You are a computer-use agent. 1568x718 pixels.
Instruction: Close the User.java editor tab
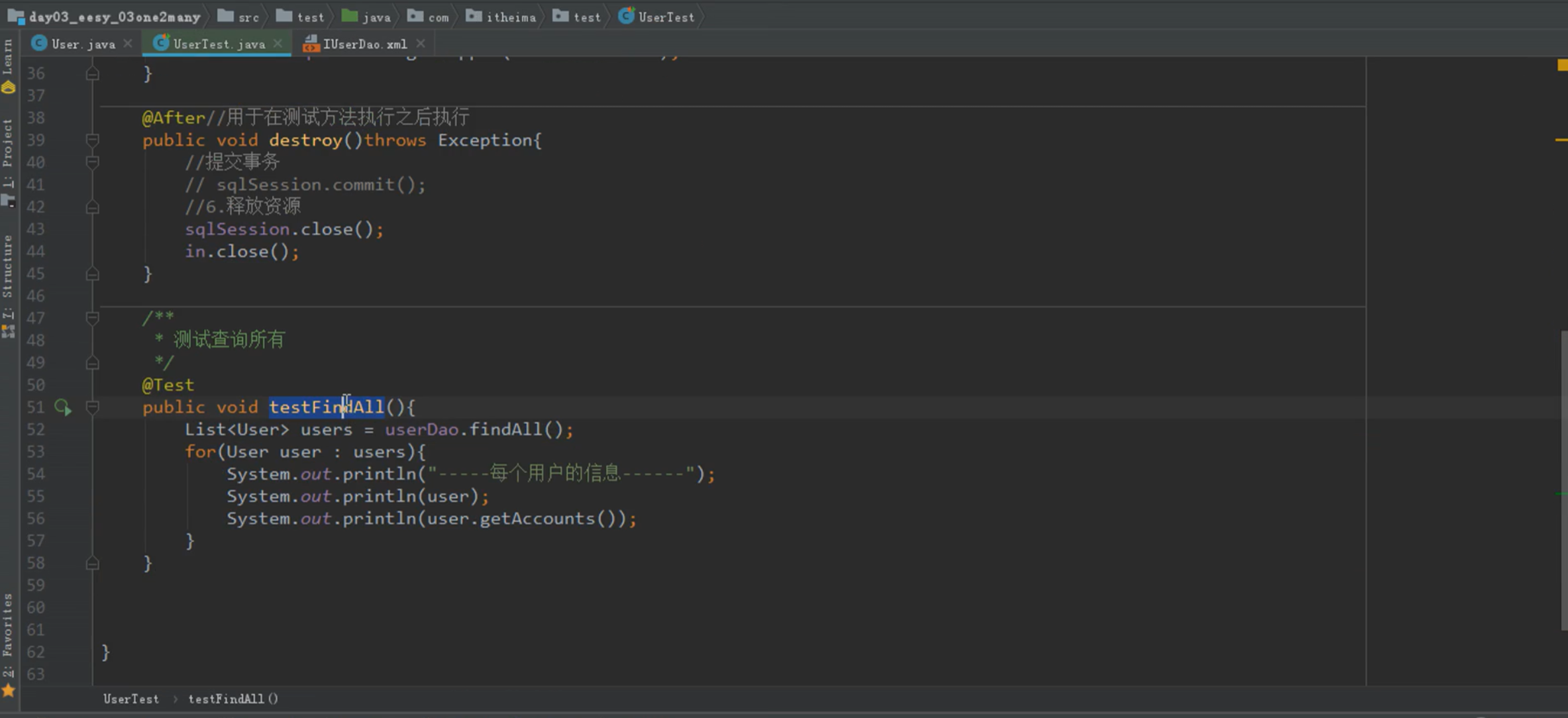[x=128, y=43]
